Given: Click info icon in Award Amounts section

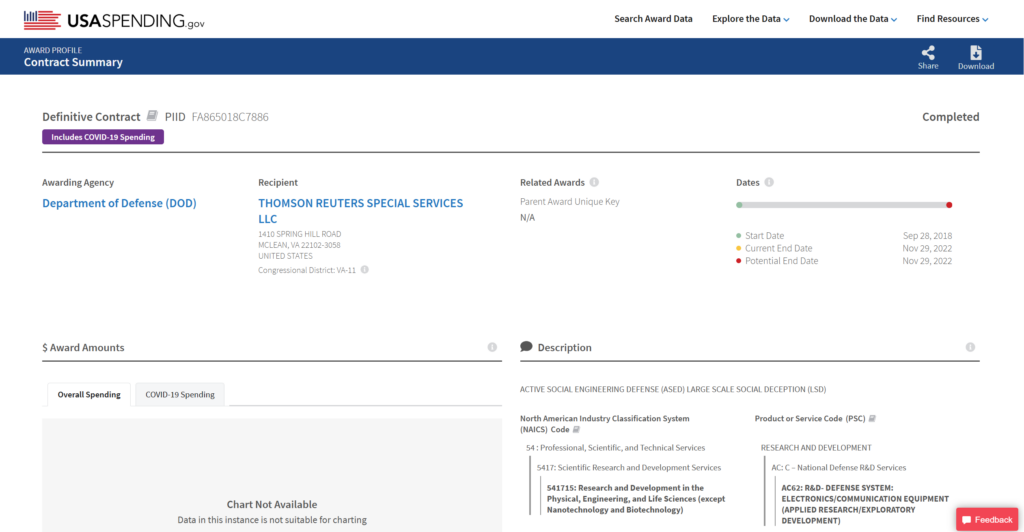Looking at the screenshot, I should coord(492,347).
